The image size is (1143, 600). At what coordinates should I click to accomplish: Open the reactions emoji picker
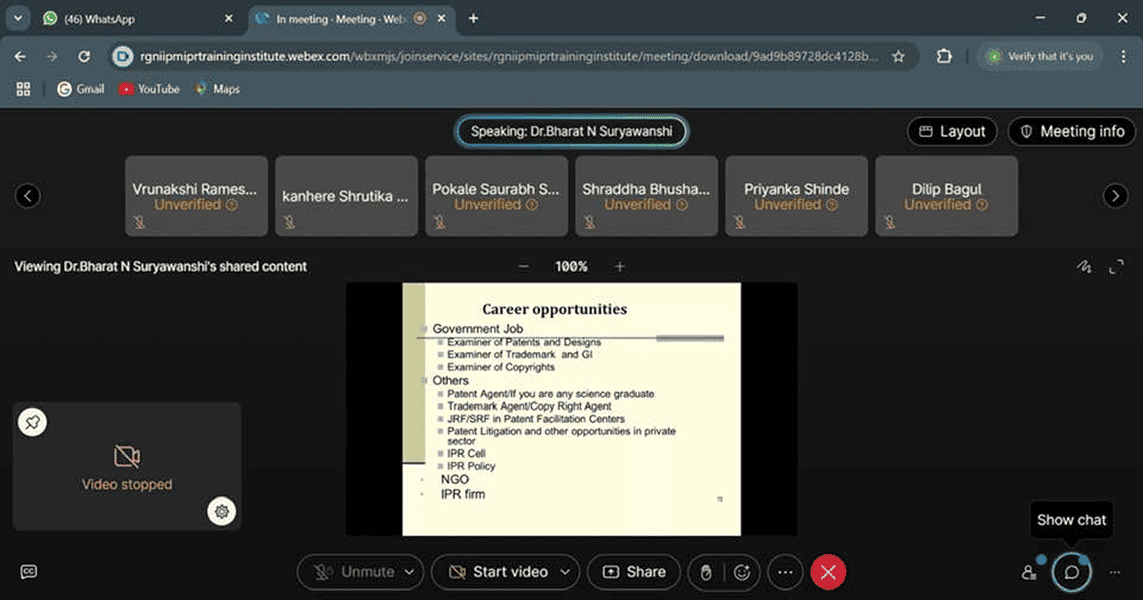[x=742, y=572]
